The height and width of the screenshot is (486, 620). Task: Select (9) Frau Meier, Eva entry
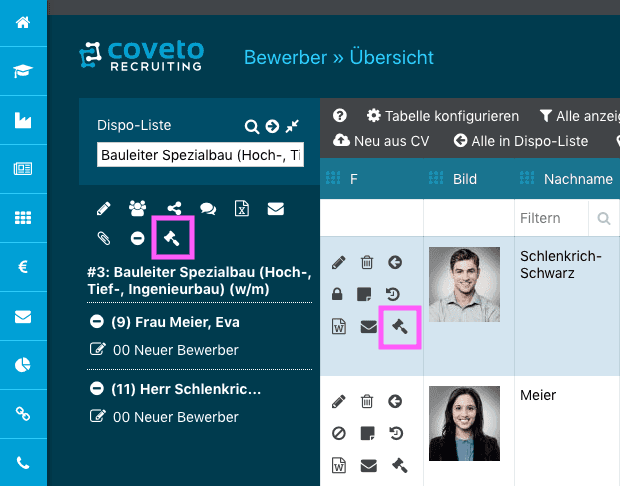(x=175, y=322)
